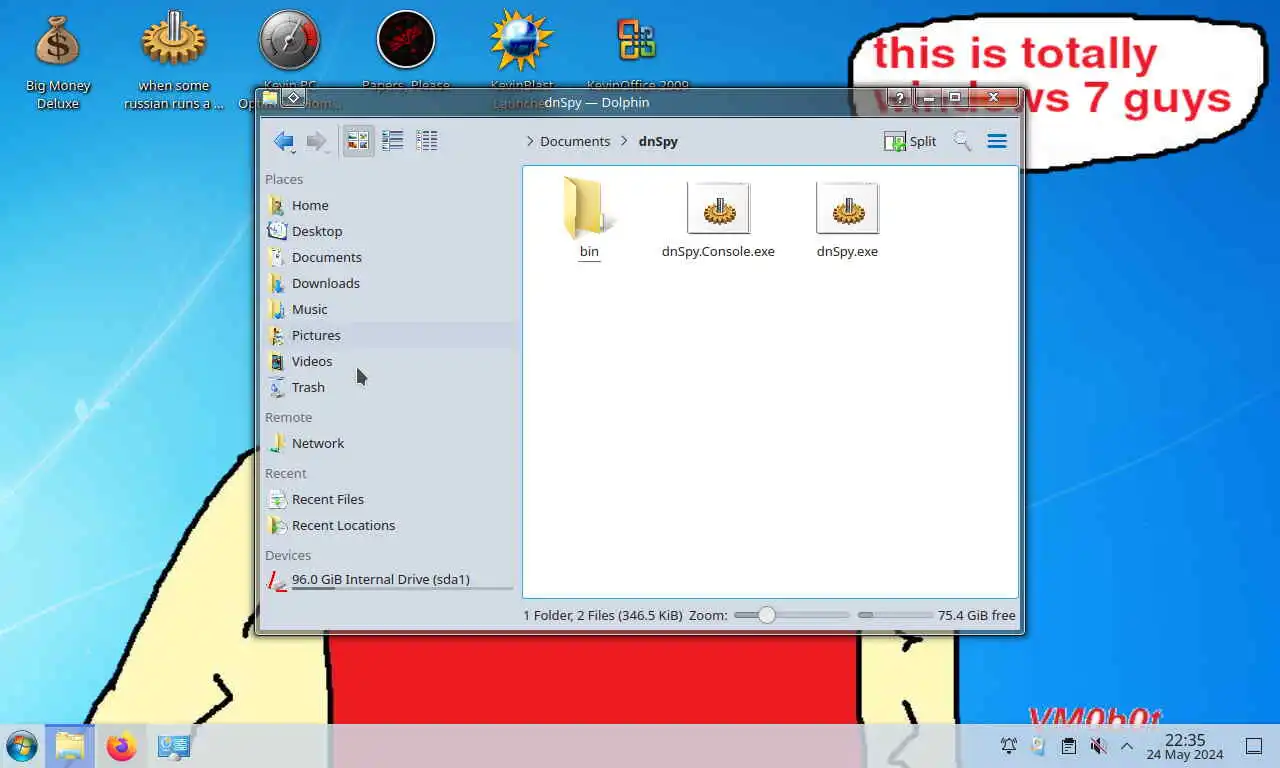Open Big Money Deluxe desktop icon
Image resolution: width=1280 pixels, height=768 pixels.
click(58, 63)
